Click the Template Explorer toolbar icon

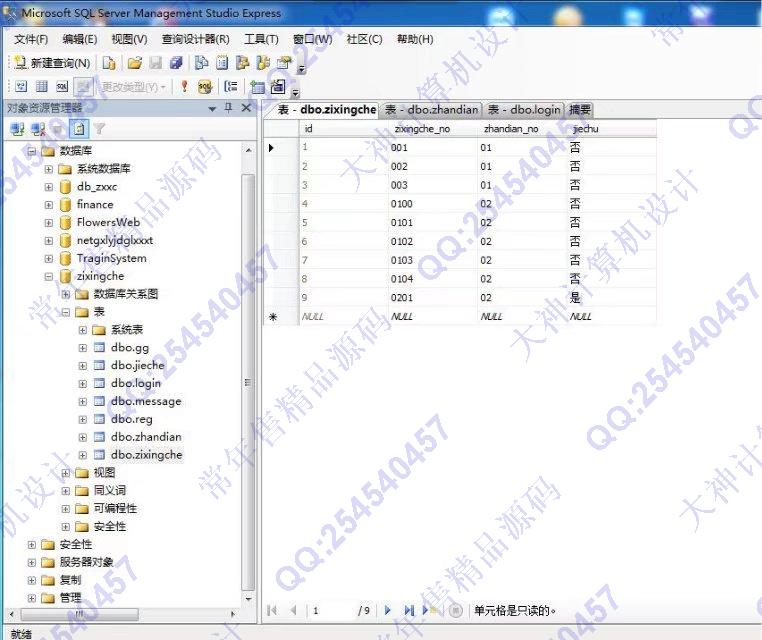263,63
